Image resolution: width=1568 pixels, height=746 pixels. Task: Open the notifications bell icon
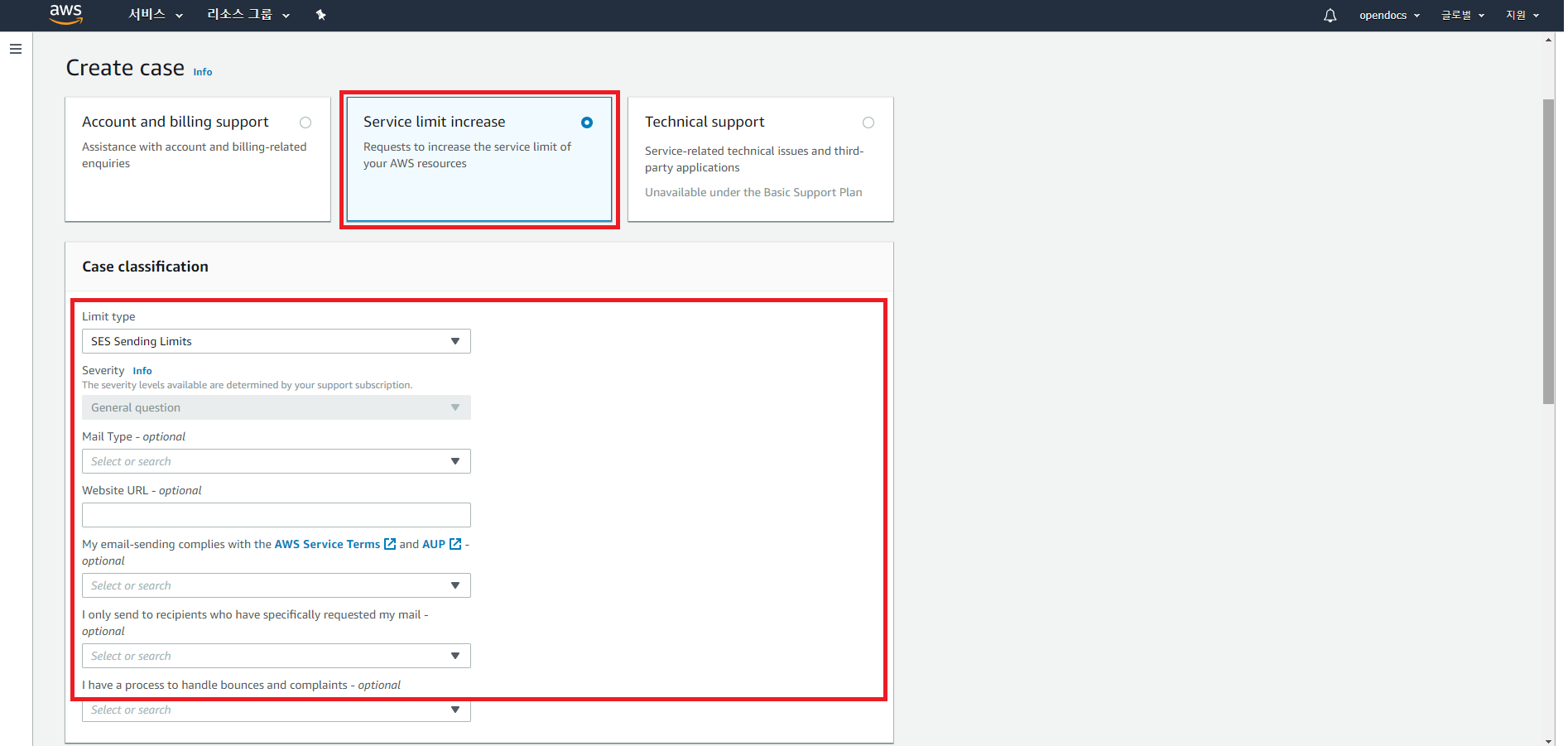tap(1330, 15)
